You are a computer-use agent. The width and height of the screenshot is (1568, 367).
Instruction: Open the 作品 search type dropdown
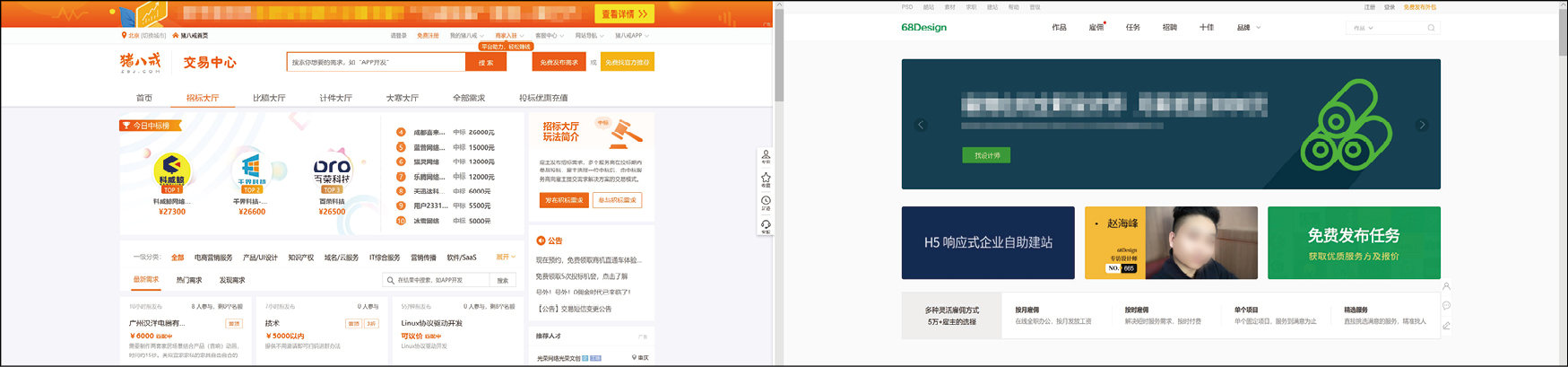(1364, 28)
